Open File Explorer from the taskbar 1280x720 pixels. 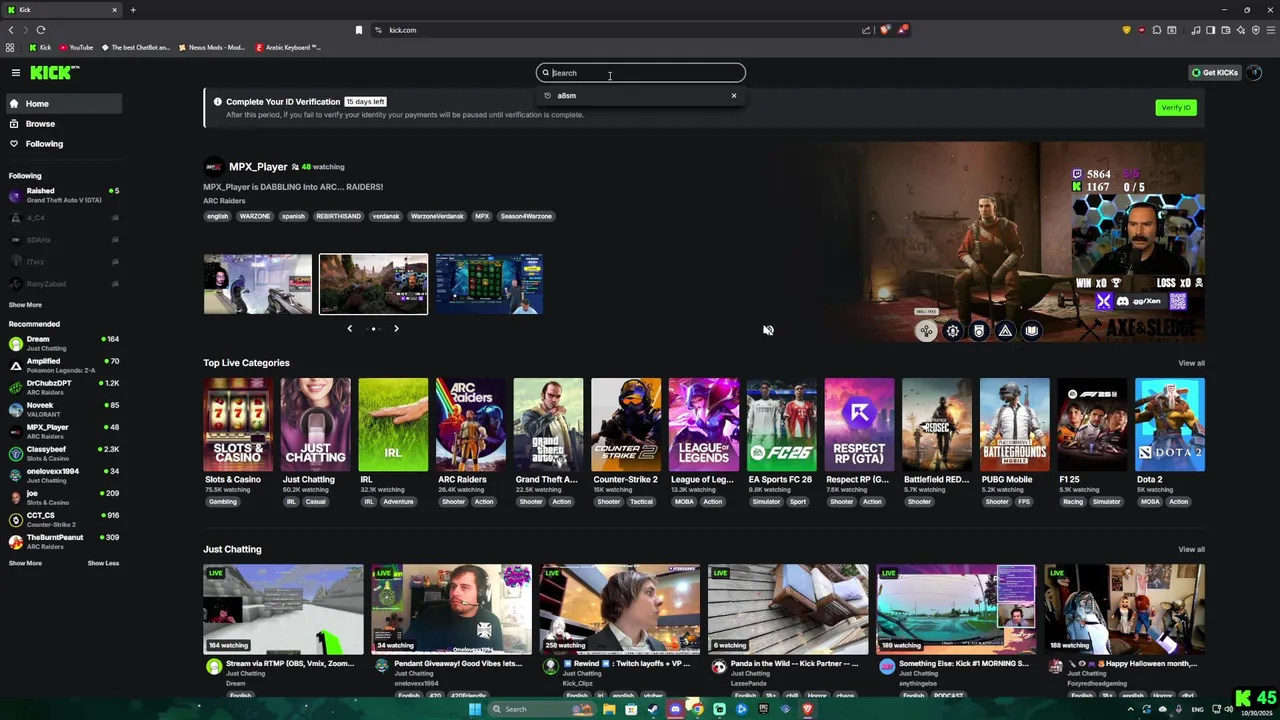tap(609, 709)
